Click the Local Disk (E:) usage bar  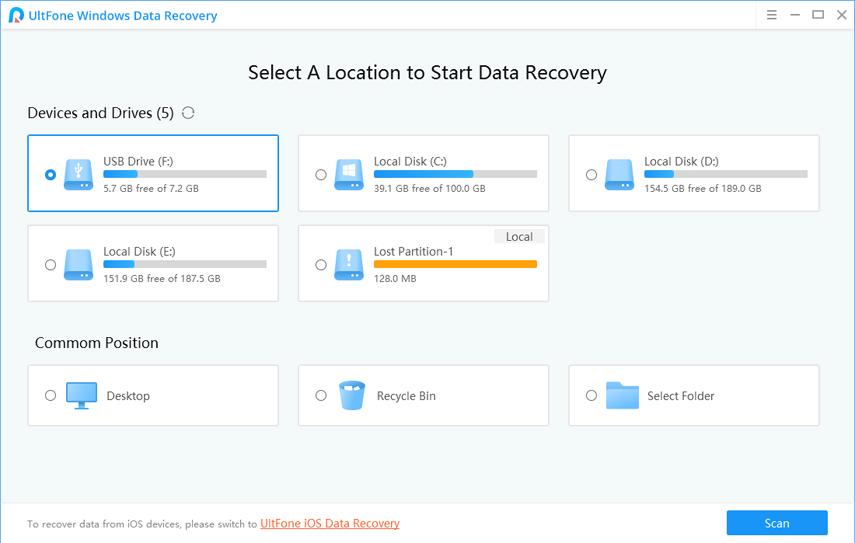(x=185, y=264)
